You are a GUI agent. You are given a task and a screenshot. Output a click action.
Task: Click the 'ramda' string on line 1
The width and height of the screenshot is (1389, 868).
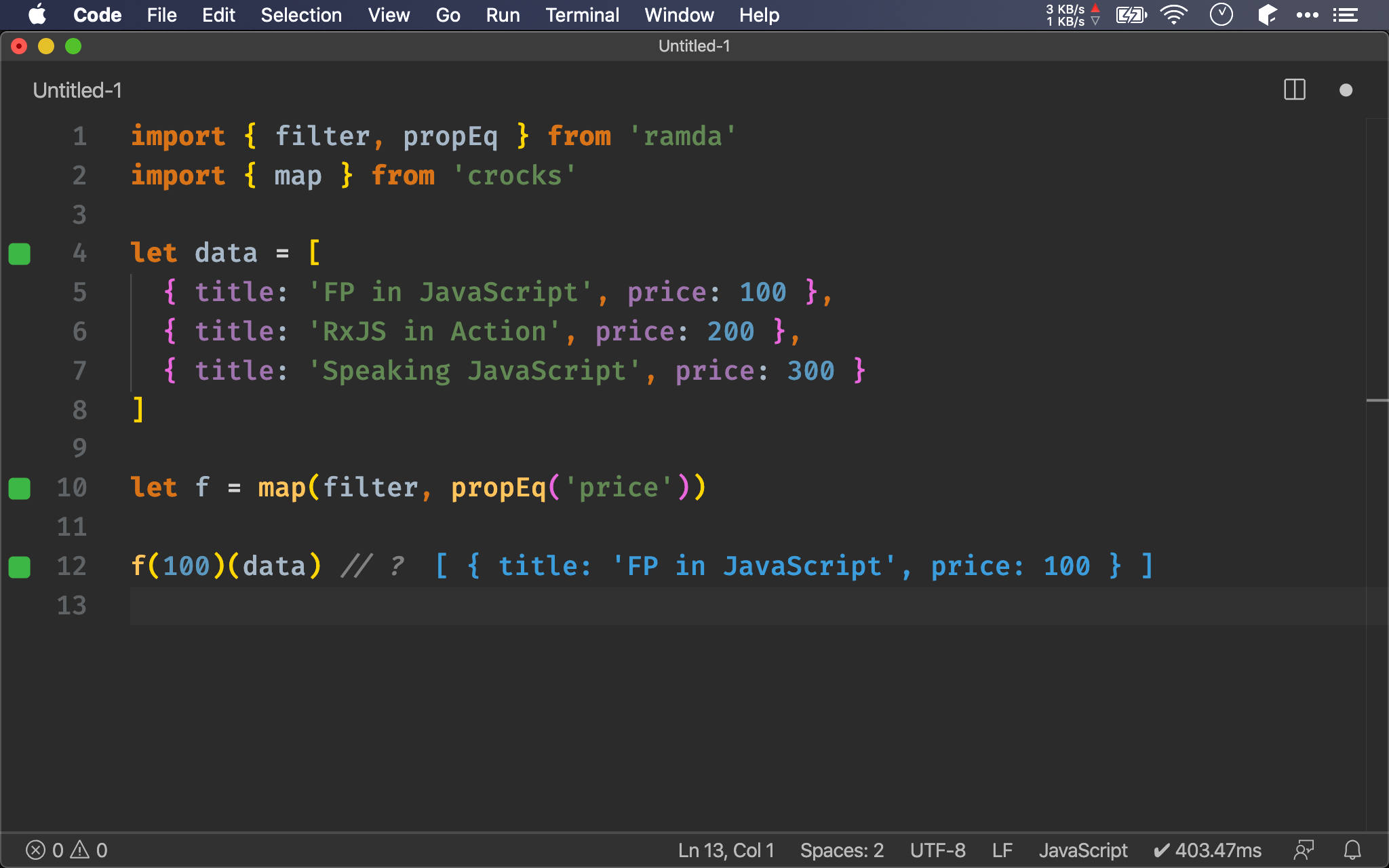point(682,136)
